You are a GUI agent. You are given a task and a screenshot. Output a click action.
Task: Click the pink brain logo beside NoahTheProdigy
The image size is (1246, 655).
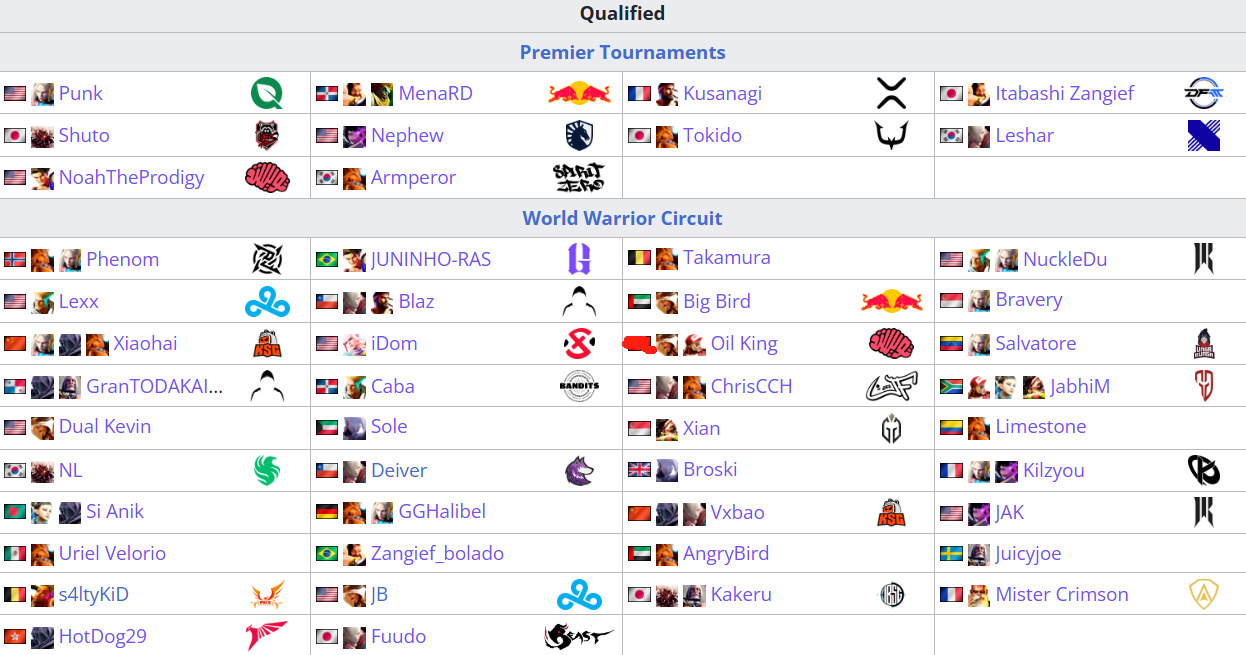point(267,178)
